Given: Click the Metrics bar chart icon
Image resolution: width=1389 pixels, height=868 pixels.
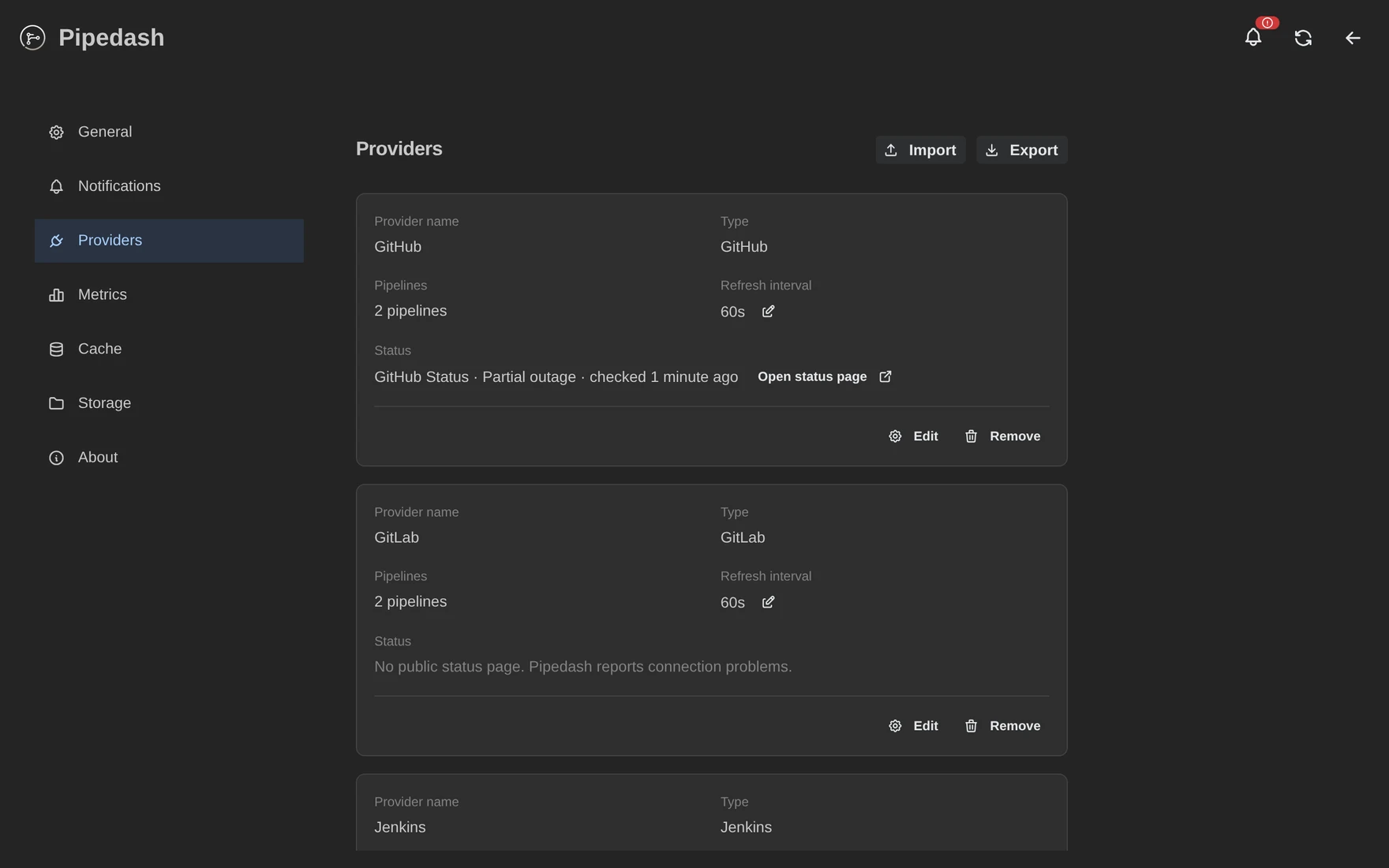Looking at the screenshot, I should coord(56,295).
